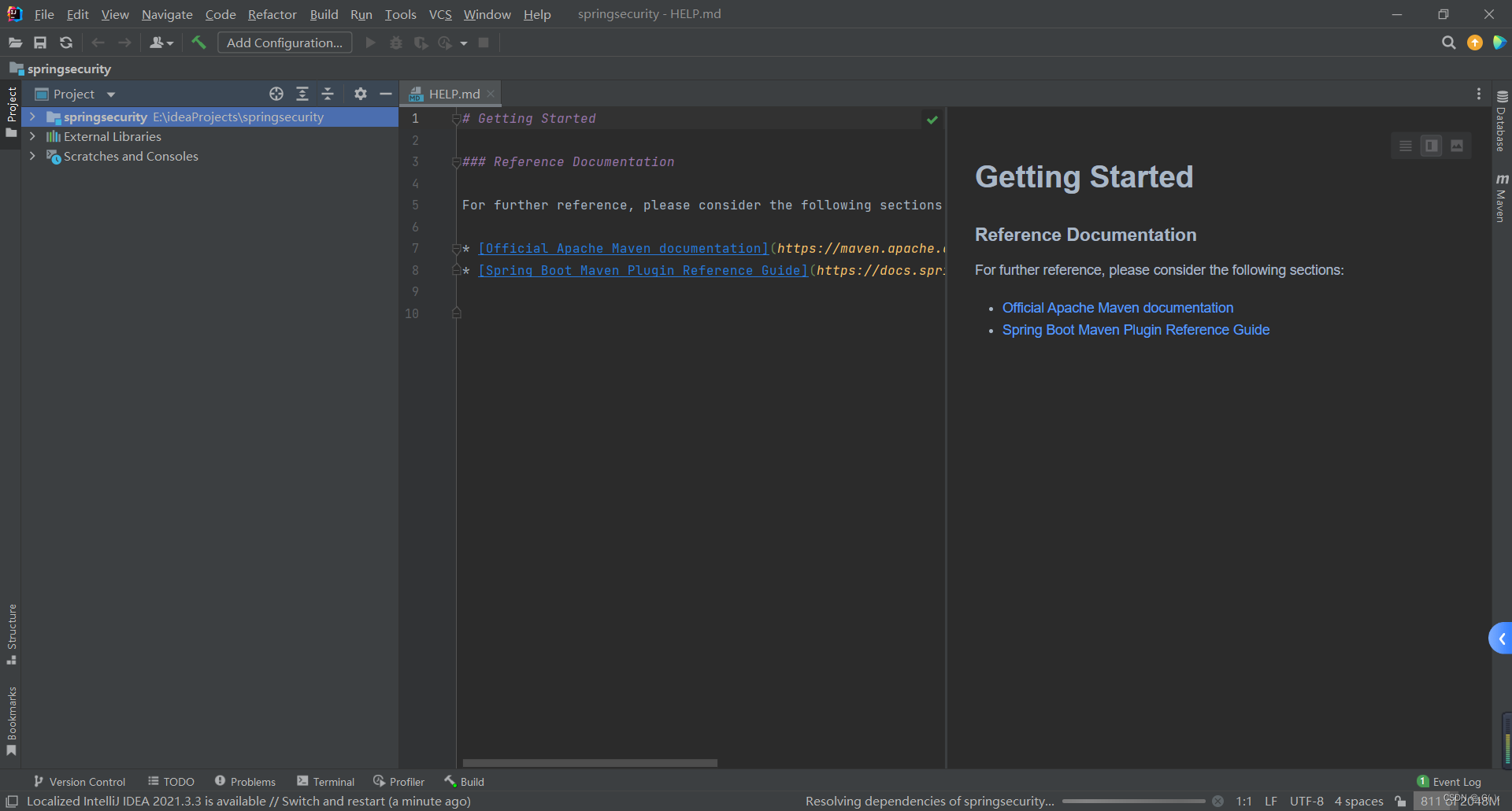Toggle the read-only lock icon
The width and height of the screenshot is (1512, 811).
[1400, 802]
